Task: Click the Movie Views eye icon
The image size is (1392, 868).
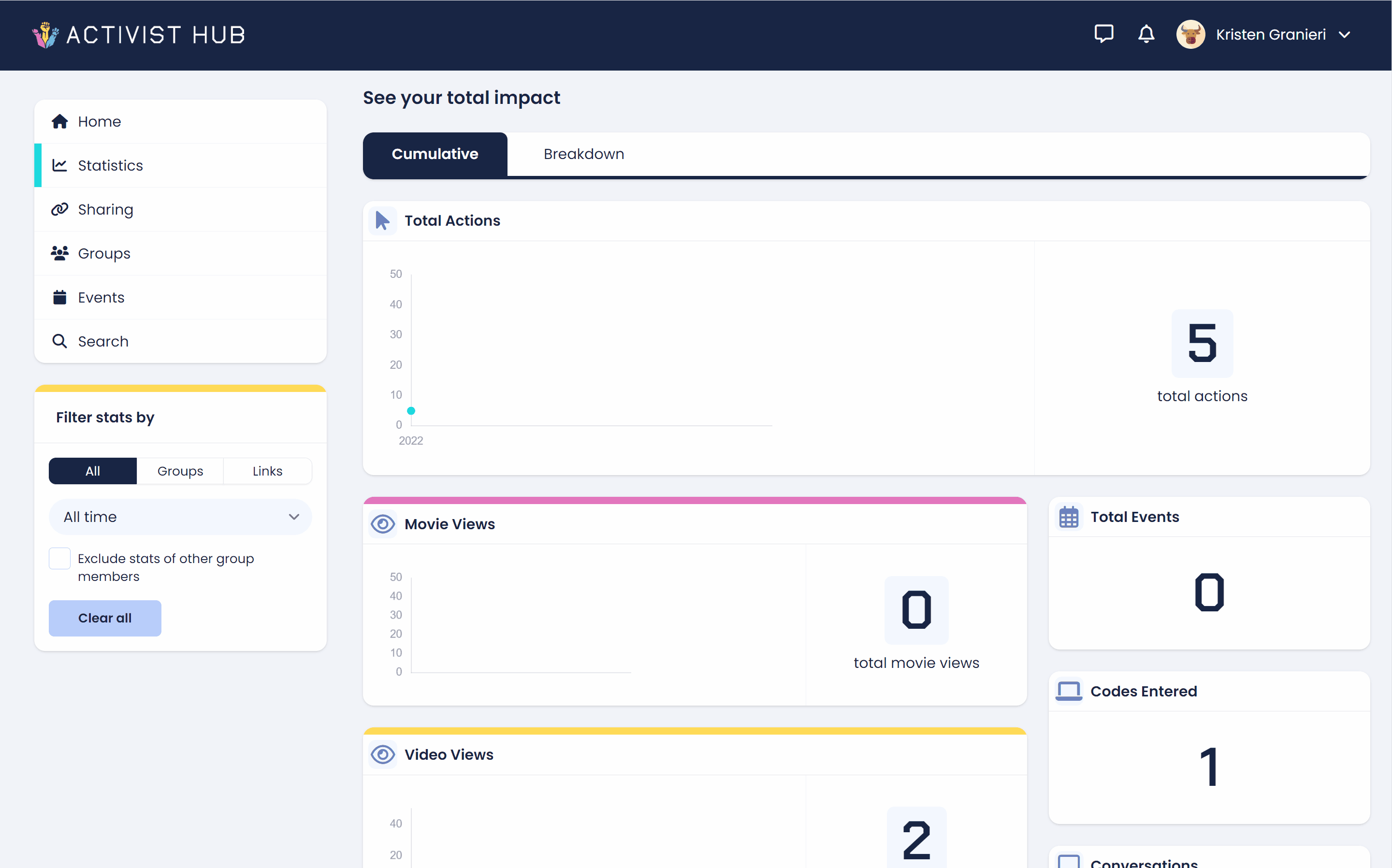Action: 383,523
